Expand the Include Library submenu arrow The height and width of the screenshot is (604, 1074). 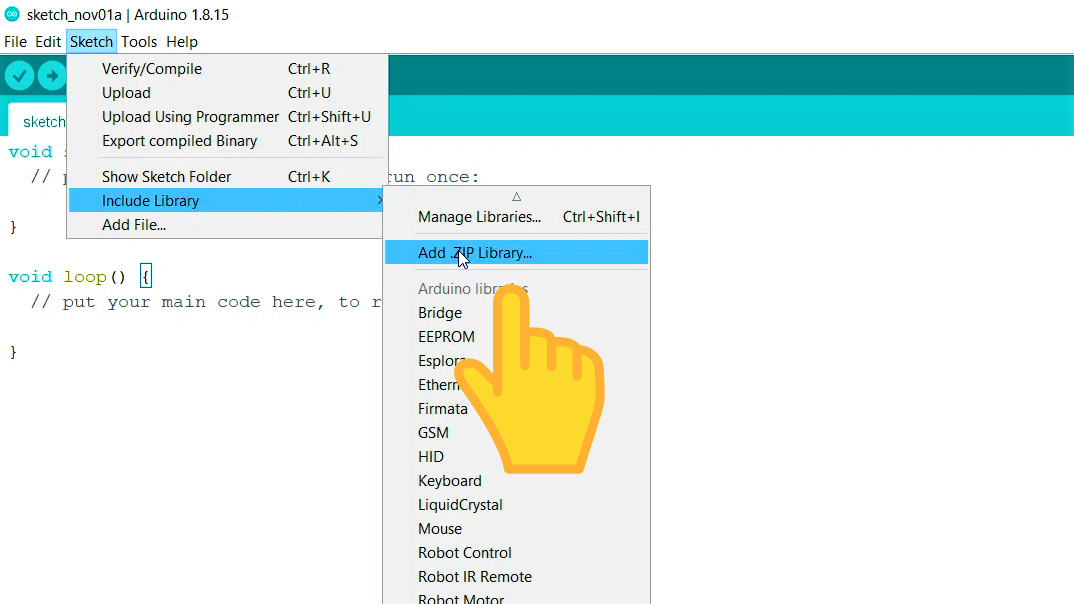pos(379,200)
